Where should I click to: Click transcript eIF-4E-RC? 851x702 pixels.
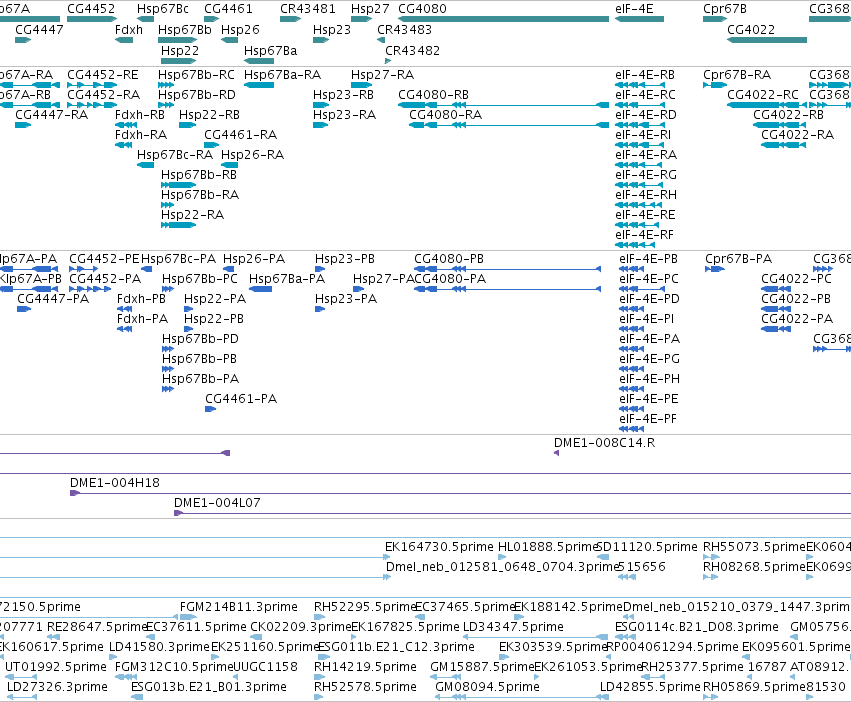click(x=645, y=94)
